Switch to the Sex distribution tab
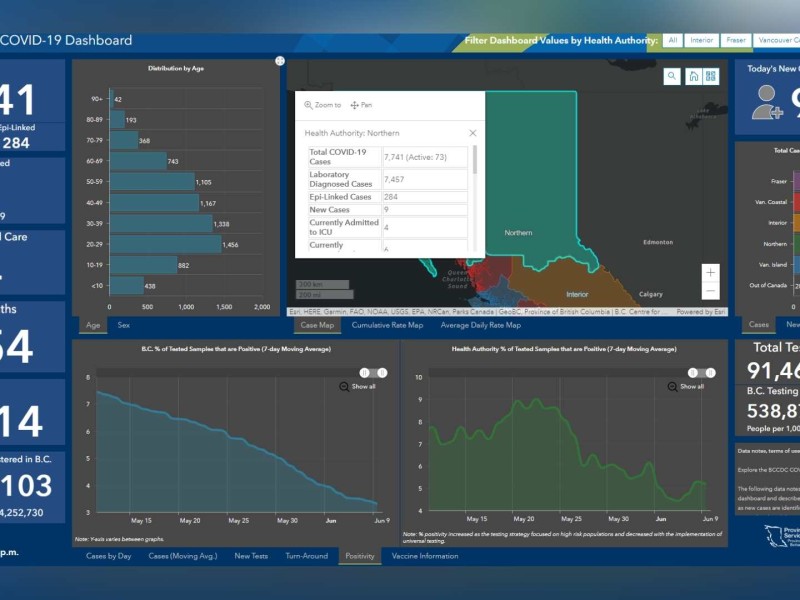Image resolution: width=800 pixels, height=600 pixels. tap(123, 325)
